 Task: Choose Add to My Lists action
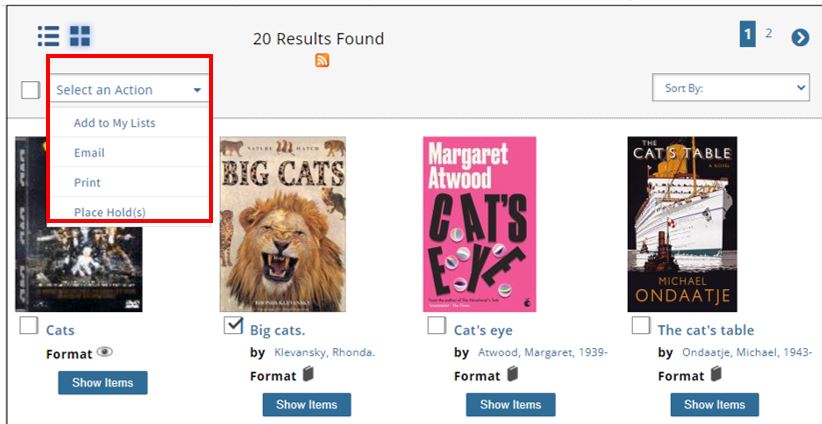pyautogui.click(x=115, y=123)
